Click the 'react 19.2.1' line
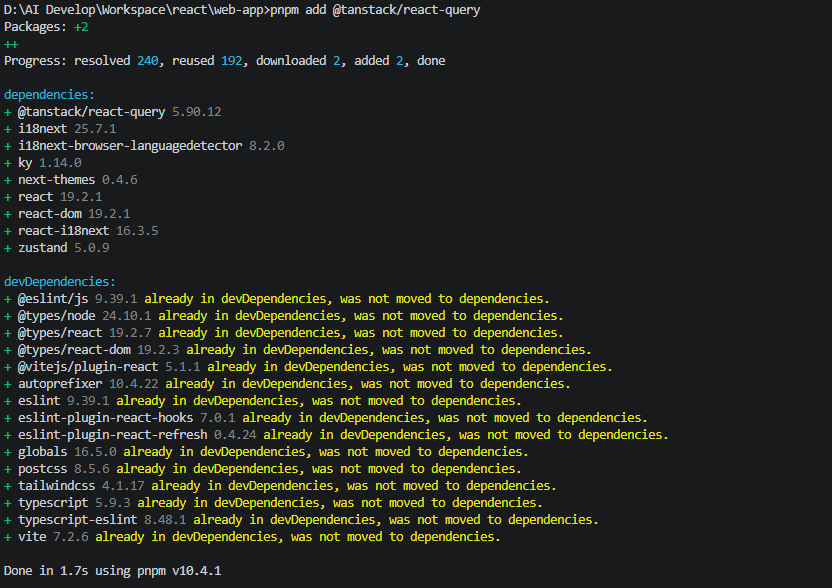This screenshot has height=588, width=832. pos(53,197)
